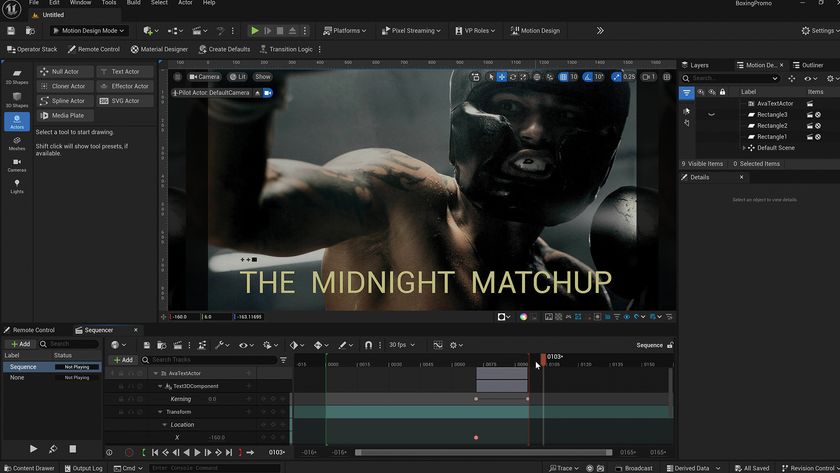Click the Sequencer timeline range scrollbar

pyautogui.click(x=483, y=453)
